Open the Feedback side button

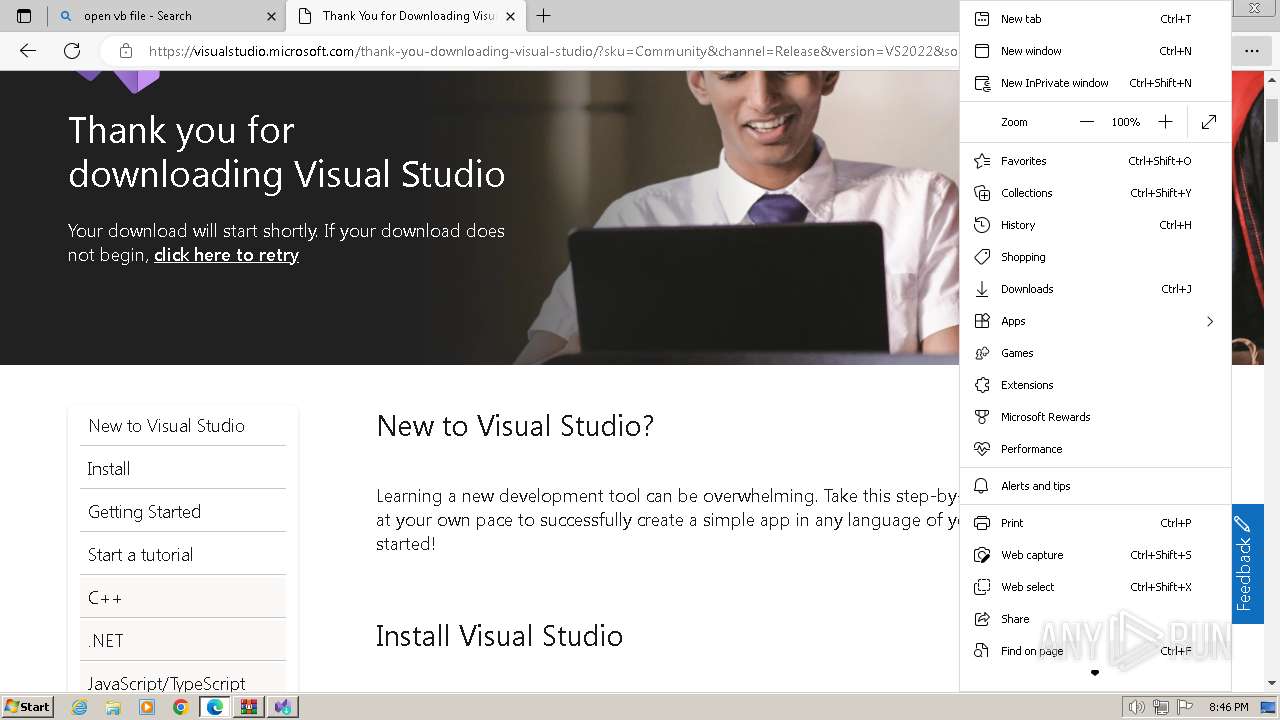click(1247, 564)
